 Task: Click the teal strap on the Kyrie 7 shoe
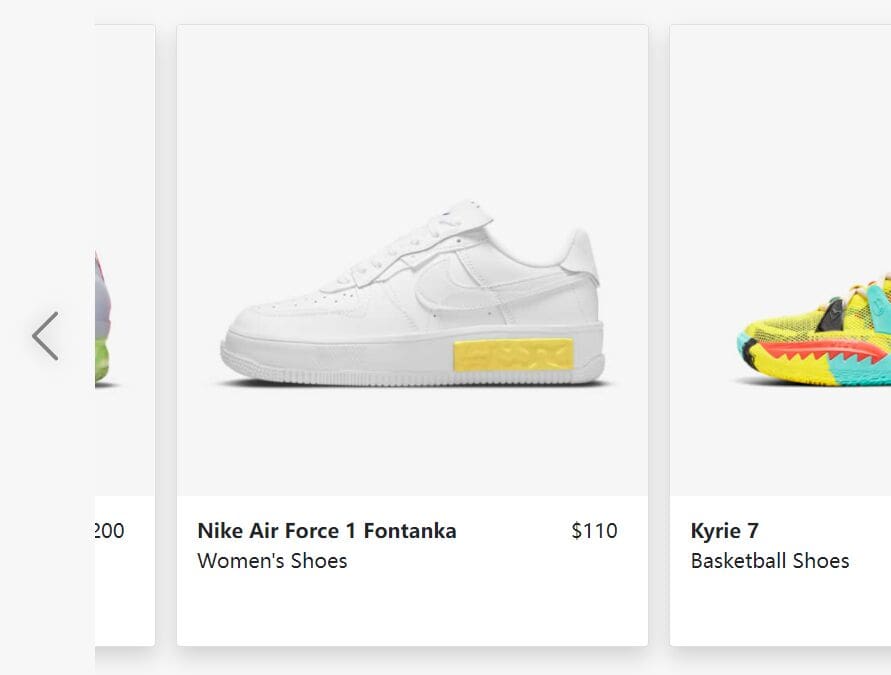pyautogui.click(x=880, y=307)
